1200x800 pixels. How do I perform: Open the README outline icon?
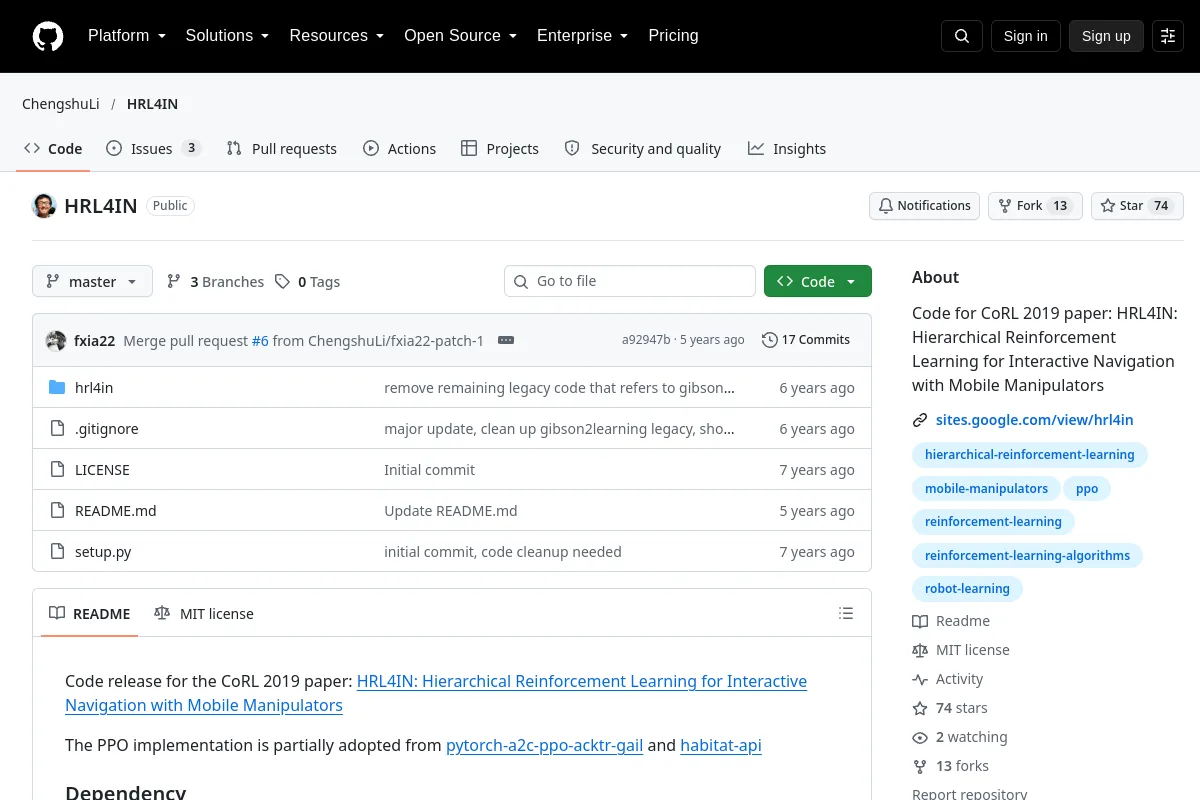pyautogui.click(x=846, y=613)
